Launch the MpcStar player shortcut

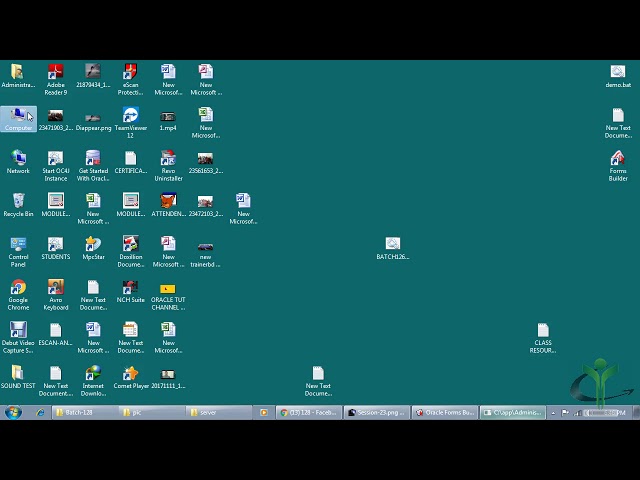[x=93, y=249]
